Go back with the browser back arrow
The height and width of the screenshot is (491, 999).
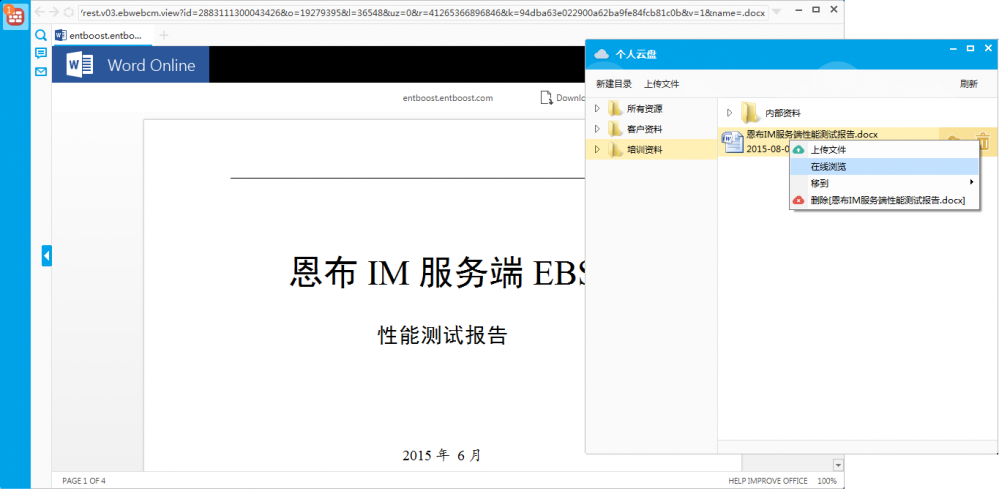pyautogui.click(x=40, y=12)
